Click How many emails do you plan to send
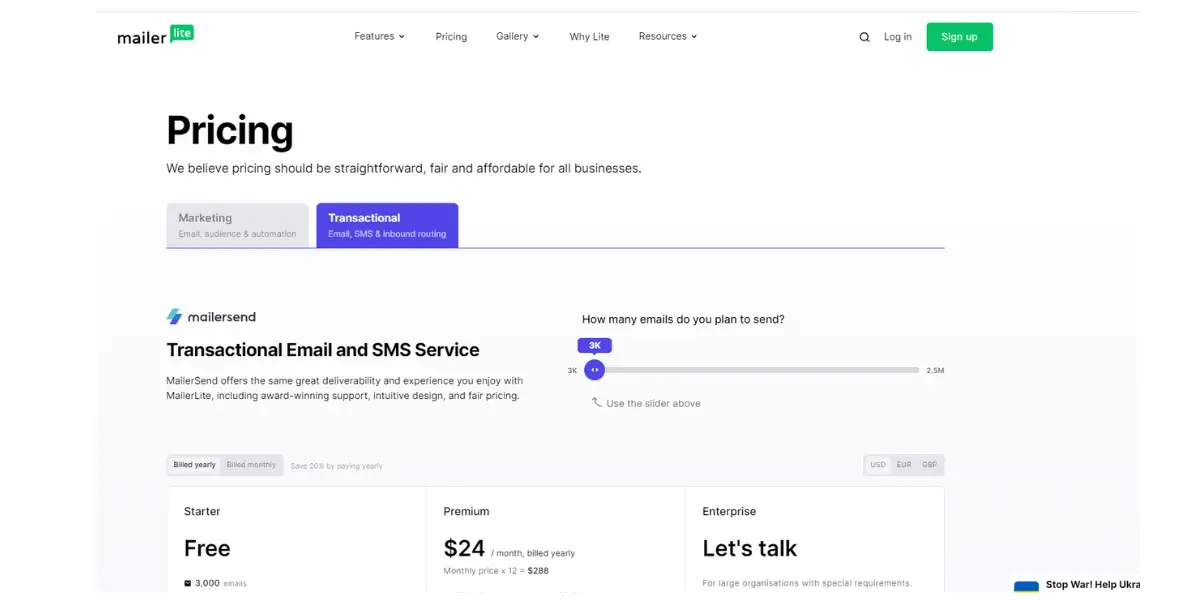The height and width of the screenshot is (600, 1200). click(683, 319)
